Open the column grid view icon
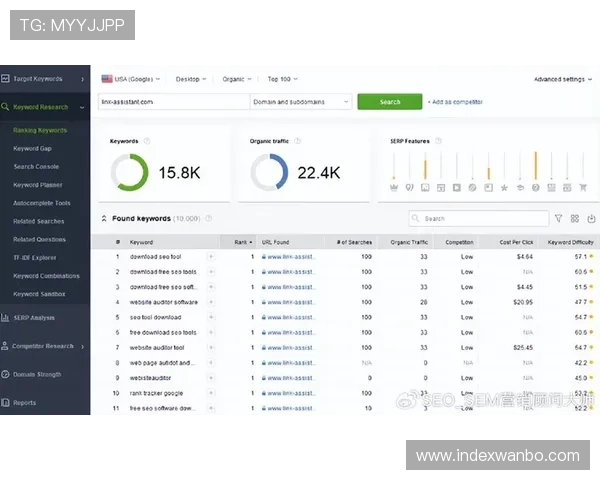This screenshot has width=600, height=480. click(x=575, y=218)
